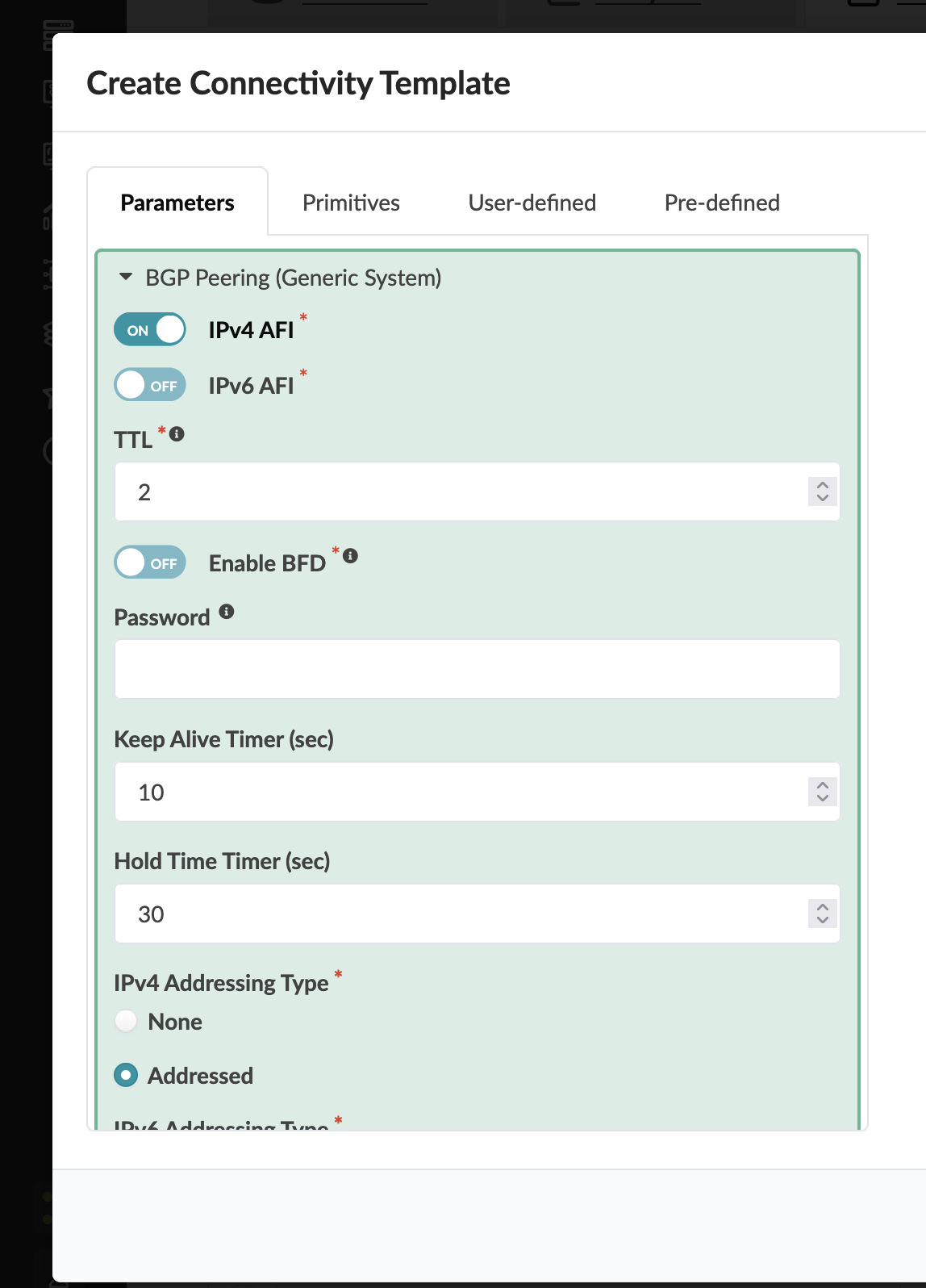Select None for IPv4 Addressing Type
Image resolution: width=926 pixels, height=1288 pixels.
click(127, 1021)
